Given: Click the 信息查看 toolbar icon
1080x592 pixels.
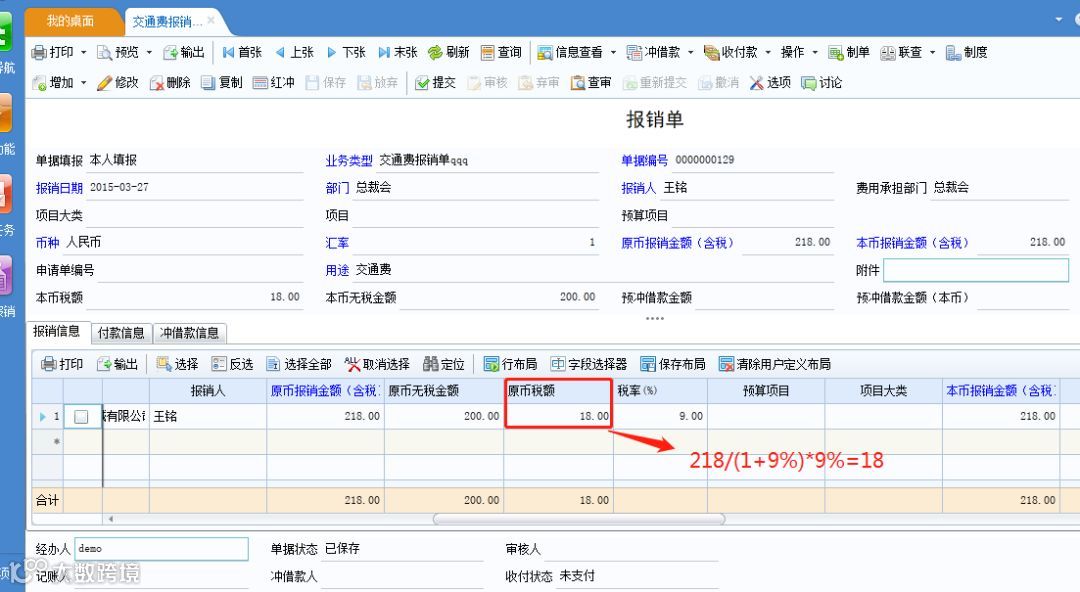Looking at the screenshot, I should (545, 52).
